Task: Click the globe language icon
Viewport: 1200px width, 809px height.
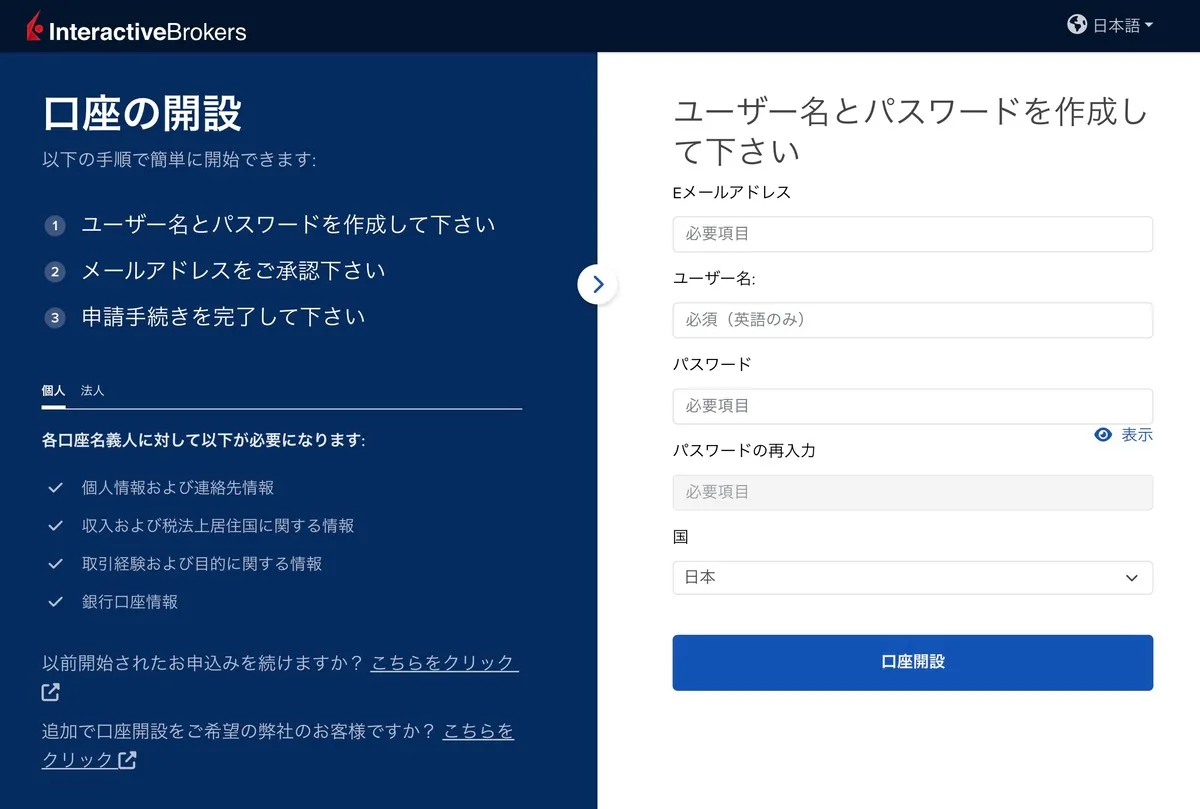Action: pos(1077,25)
